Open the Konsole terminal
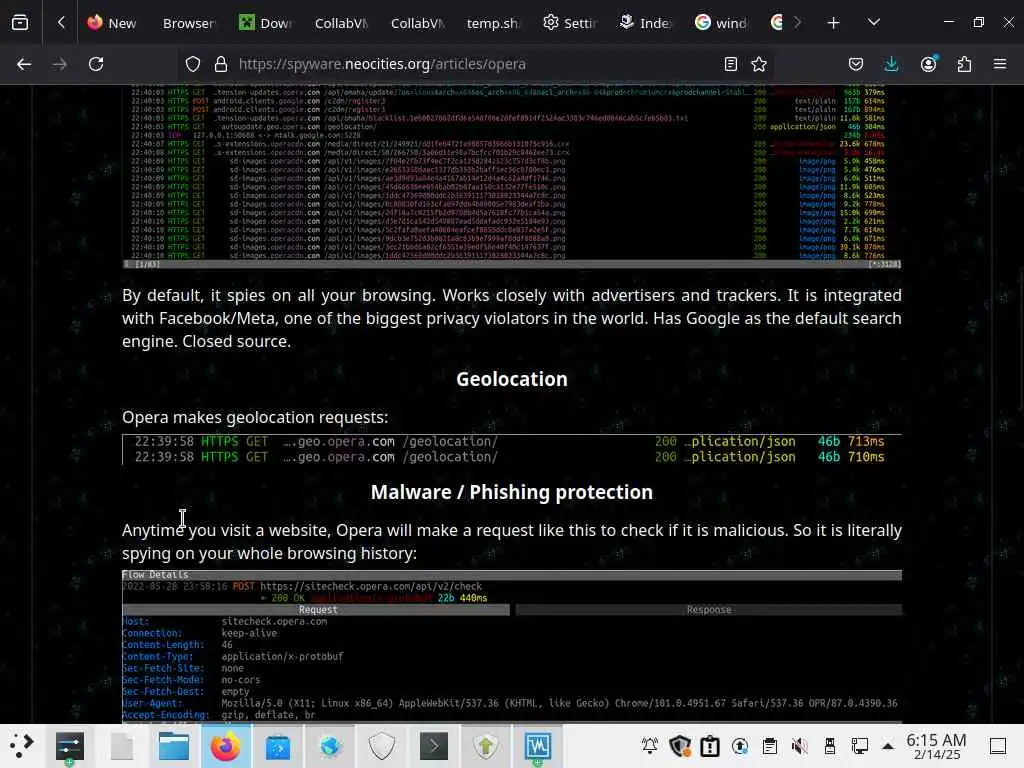This screenshot has height=768, width=1024. (434, 746)
